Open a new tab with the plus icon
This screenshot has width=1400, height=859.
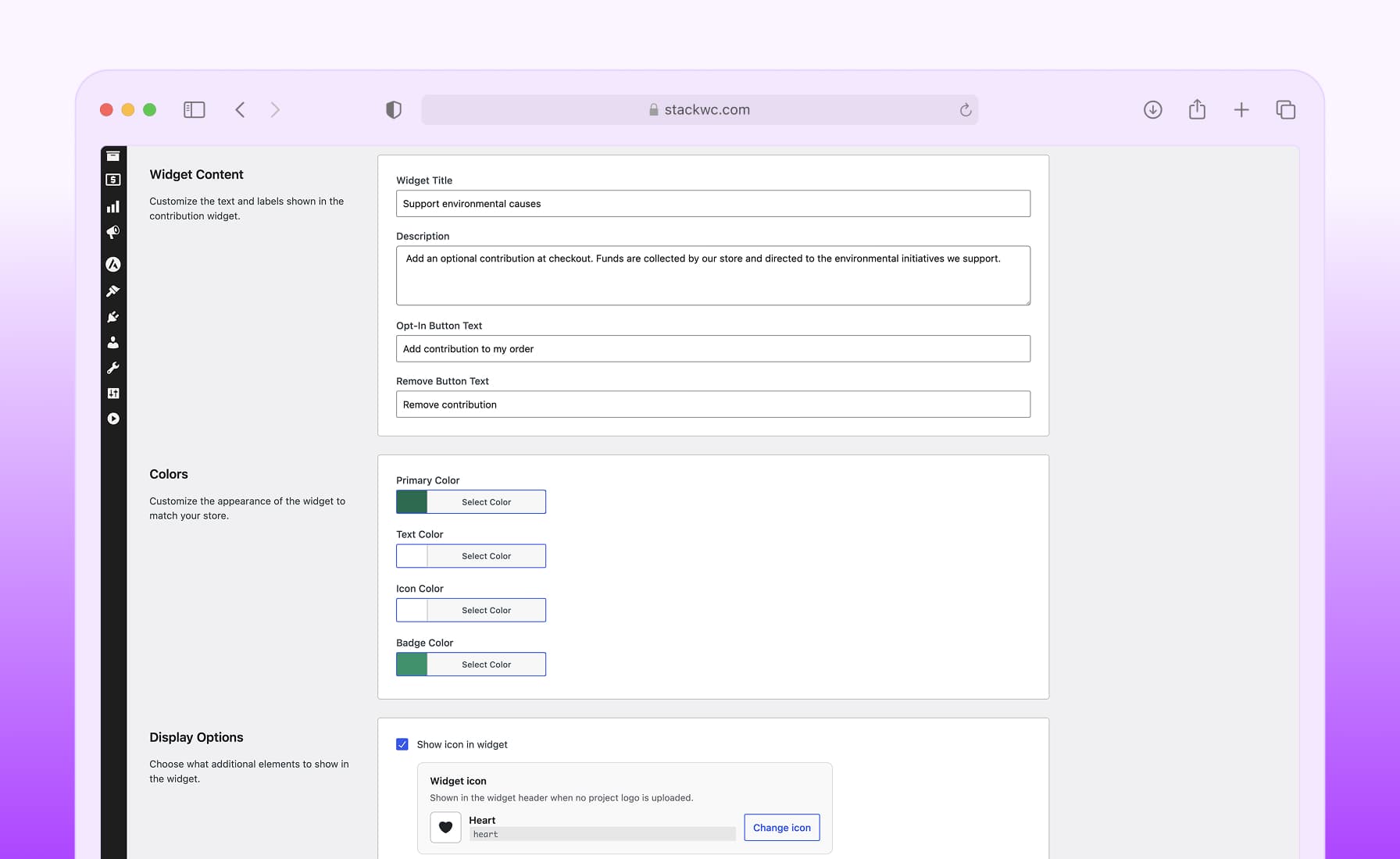point(1241,110)
